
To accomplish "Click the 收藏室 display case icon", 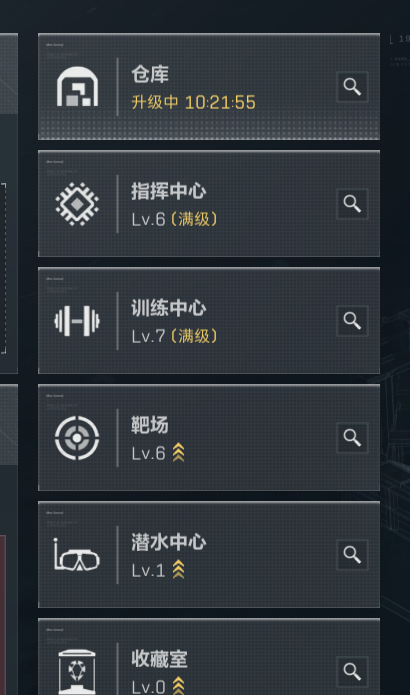I will coord(77,672).
